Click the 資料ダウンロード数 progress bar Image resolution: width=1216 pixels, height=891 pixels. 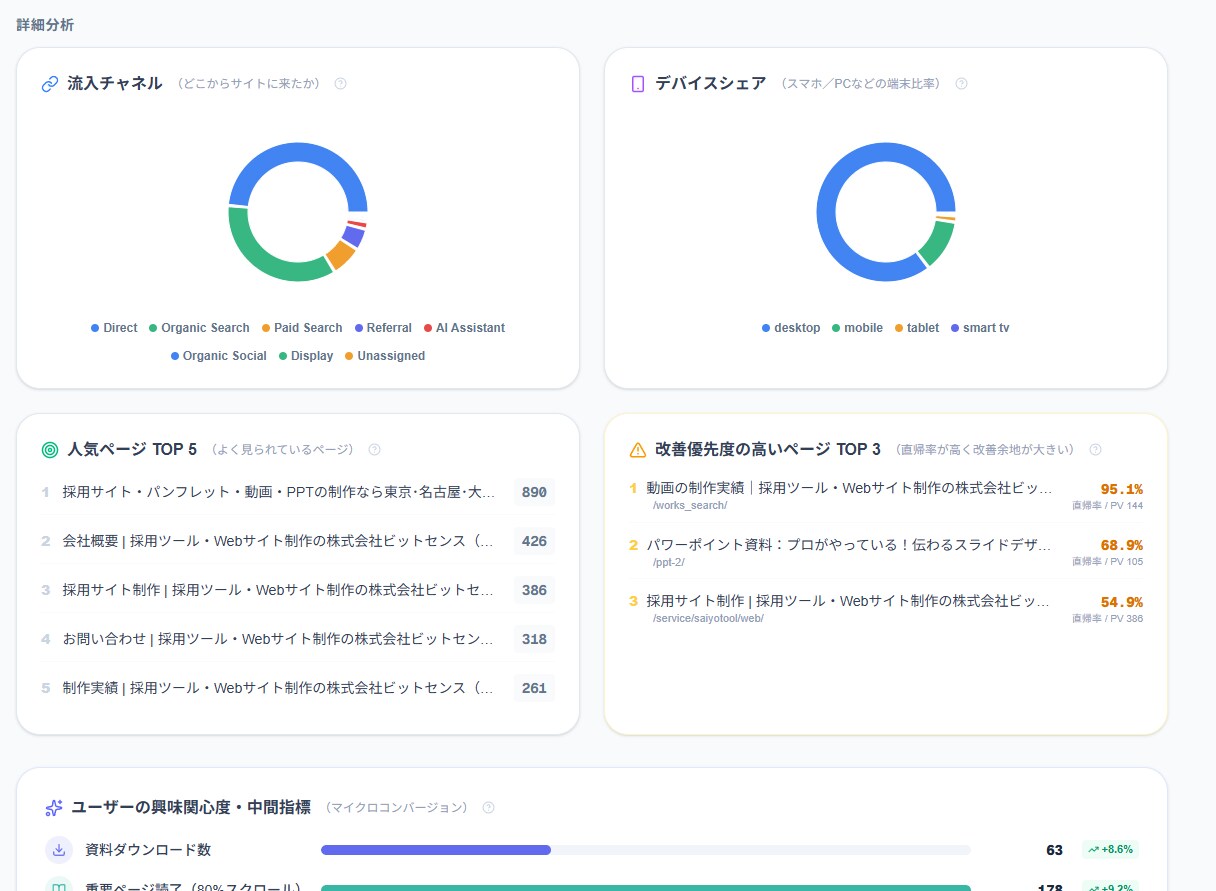pos(646,850)
